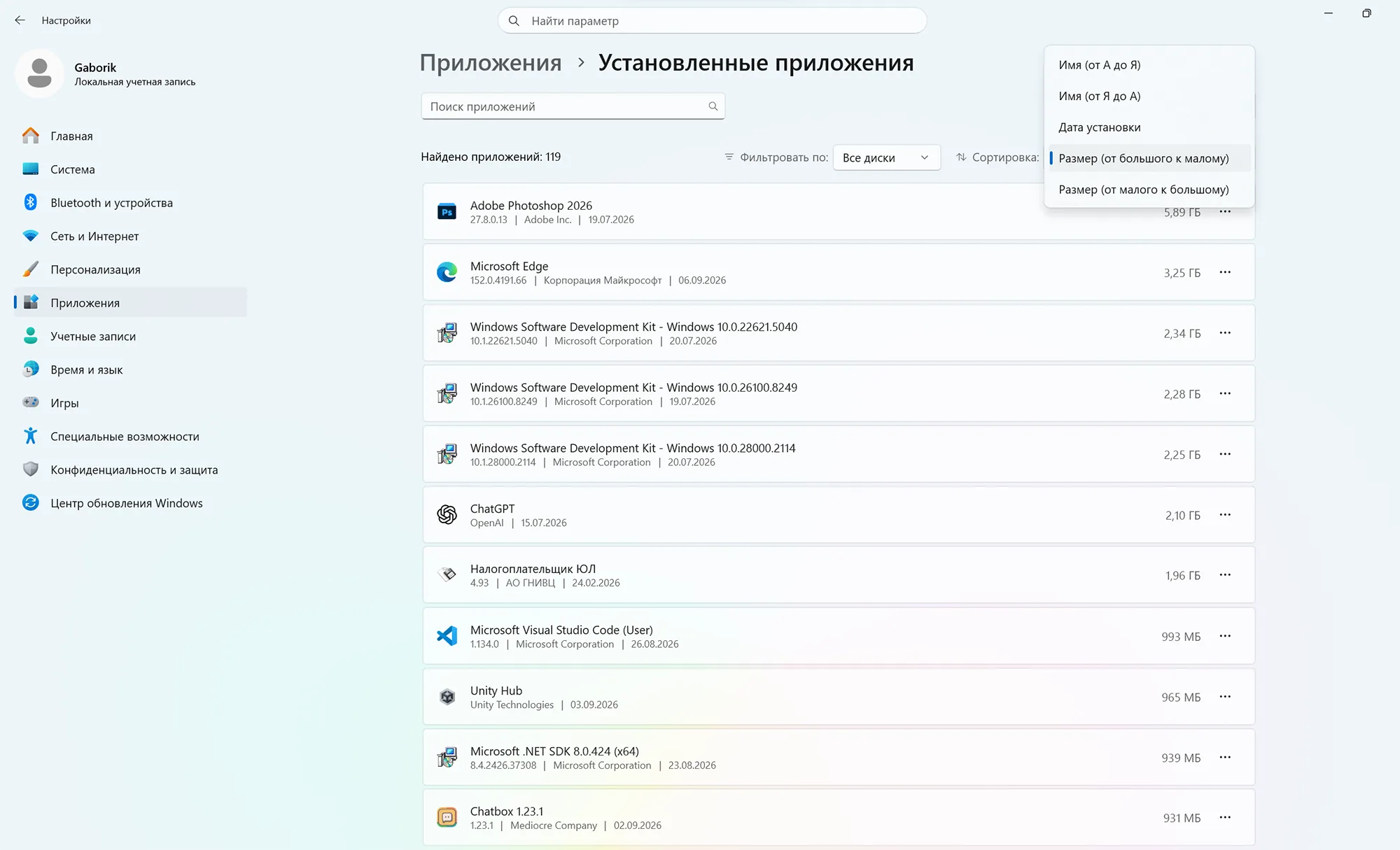
Task: Open more options for Visual Studio Code
Action: (x=1225, y=636)
